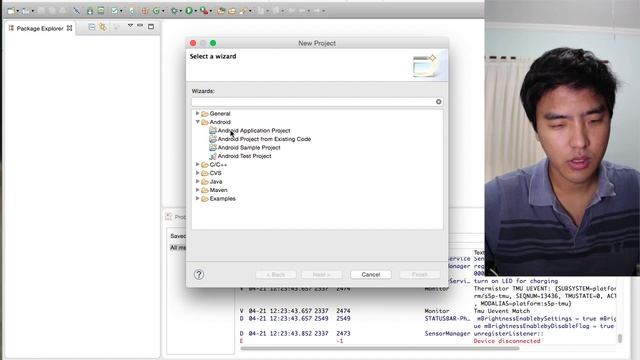Click the Finish button

tap(420, 275)
